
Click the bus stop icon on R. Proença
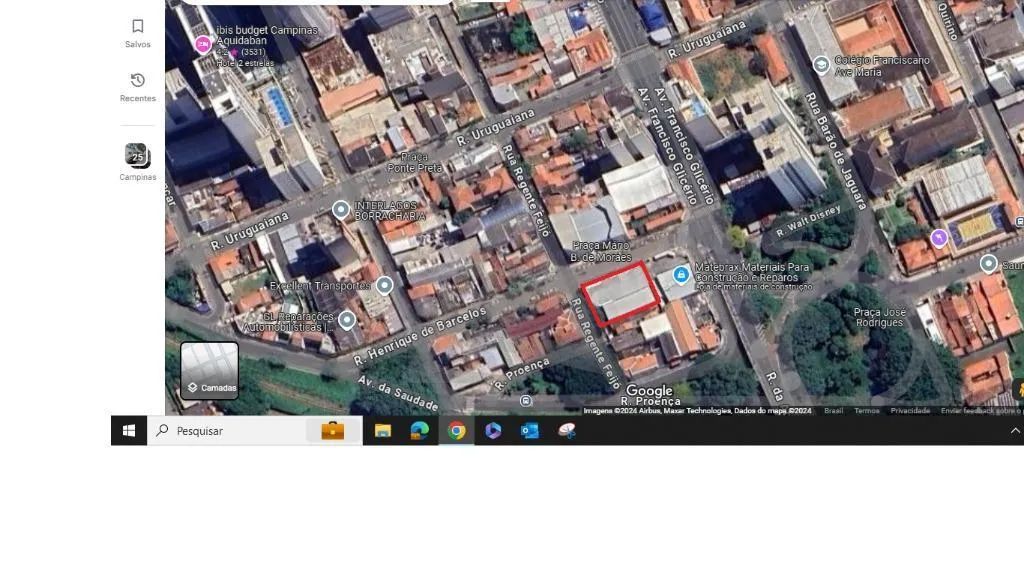pos(526,401)
